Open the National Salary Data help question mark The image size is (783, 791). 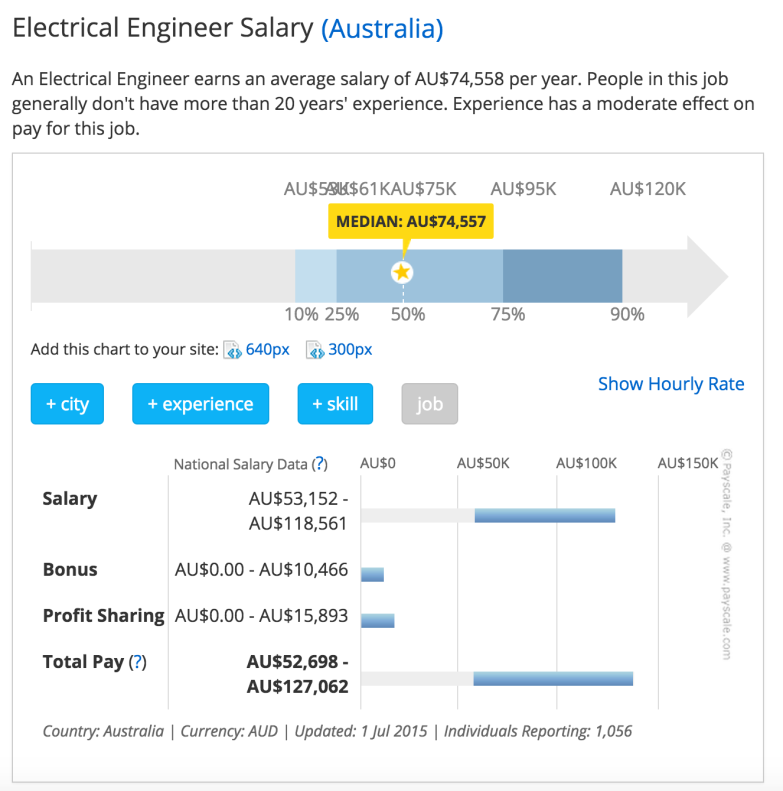coord(319,464)
